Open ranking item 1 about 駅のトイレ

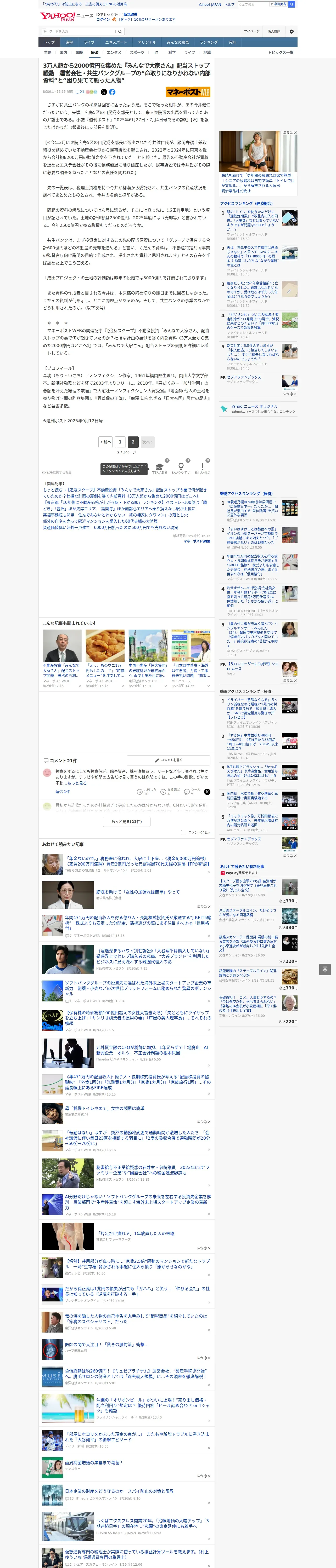click(253, 220)
